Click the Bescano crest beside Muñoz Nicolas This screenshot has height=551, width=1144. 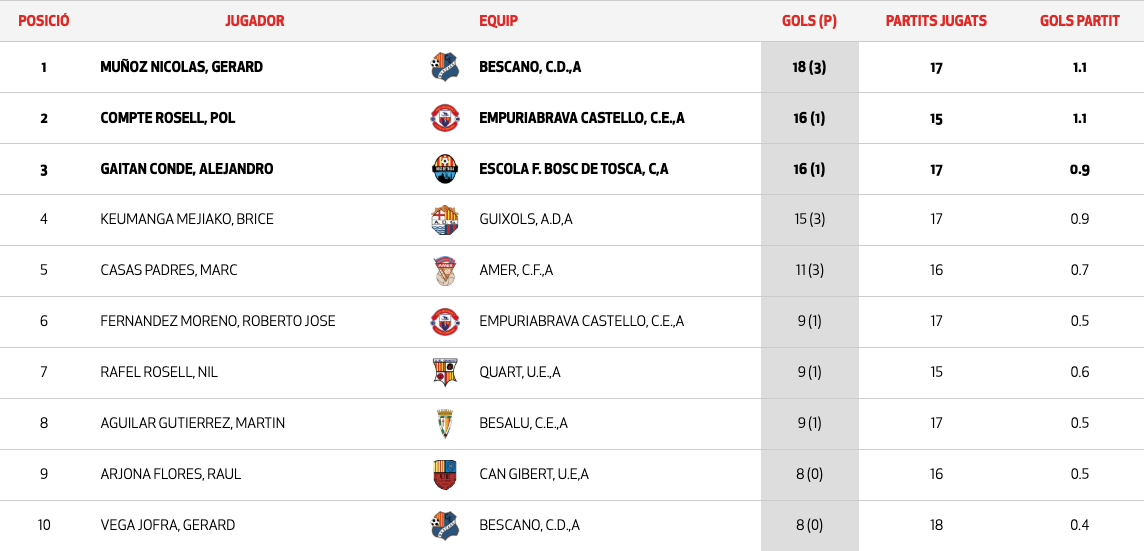[444, 67]
